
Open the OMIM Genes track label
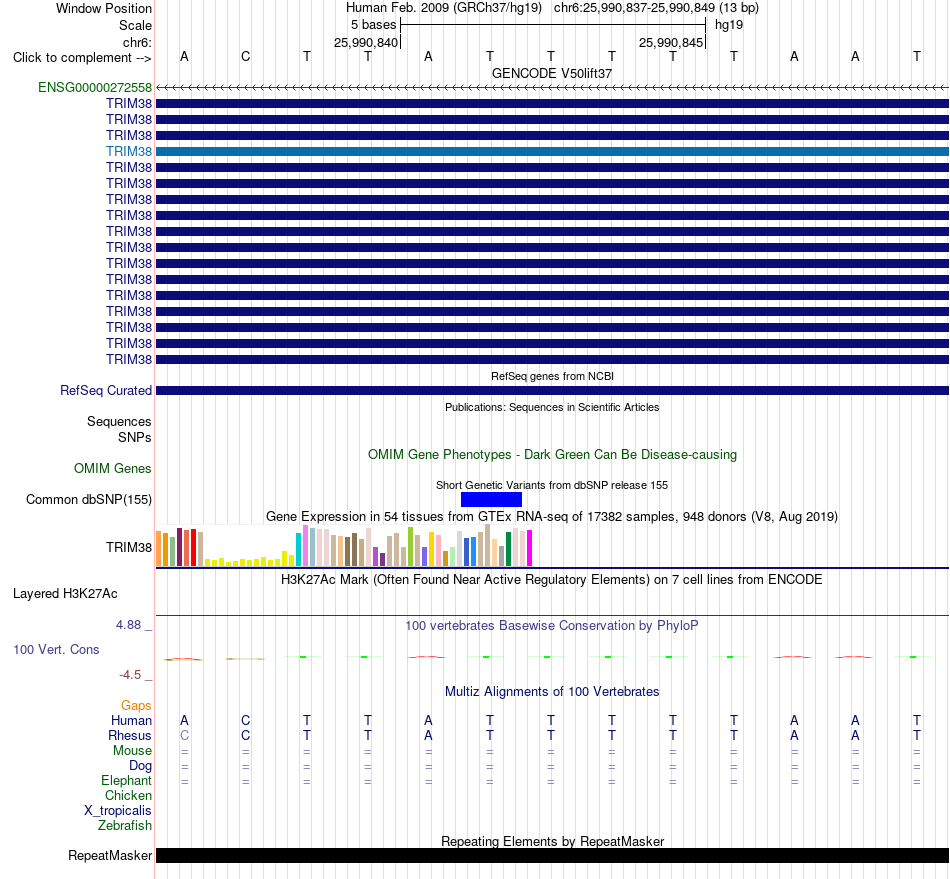112,468
